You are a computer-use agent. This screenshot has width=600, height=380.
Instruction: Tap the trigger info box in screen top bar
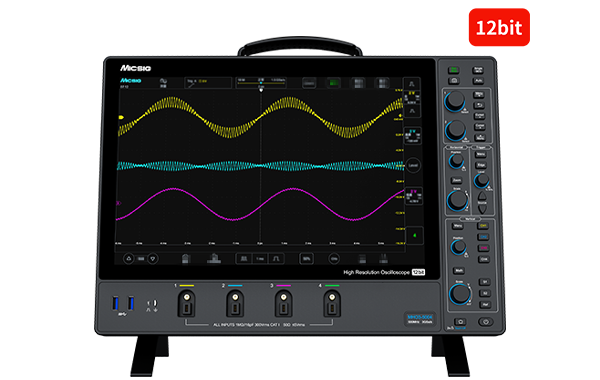coord(209,83)
